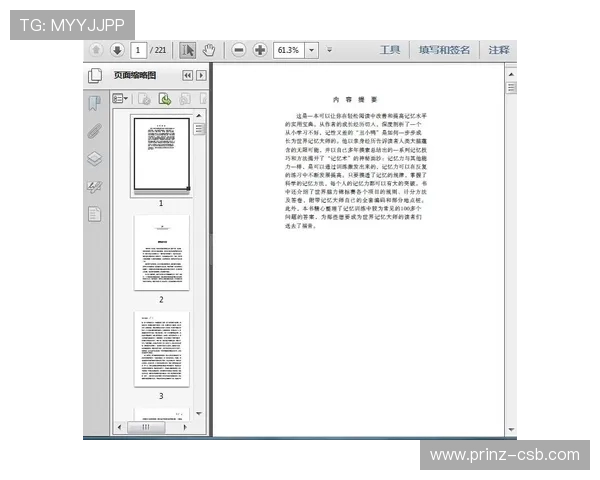Select page 1 thumbnail
The height and width of the screenshot is (480, 600).
tap(161, 154)
